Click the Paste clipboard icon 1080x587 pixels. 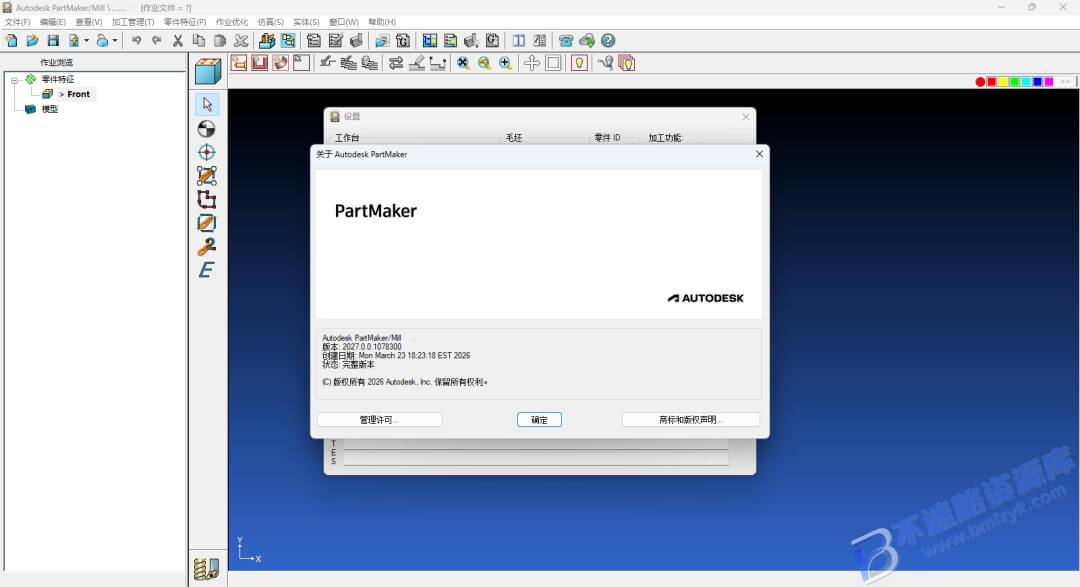220,41
